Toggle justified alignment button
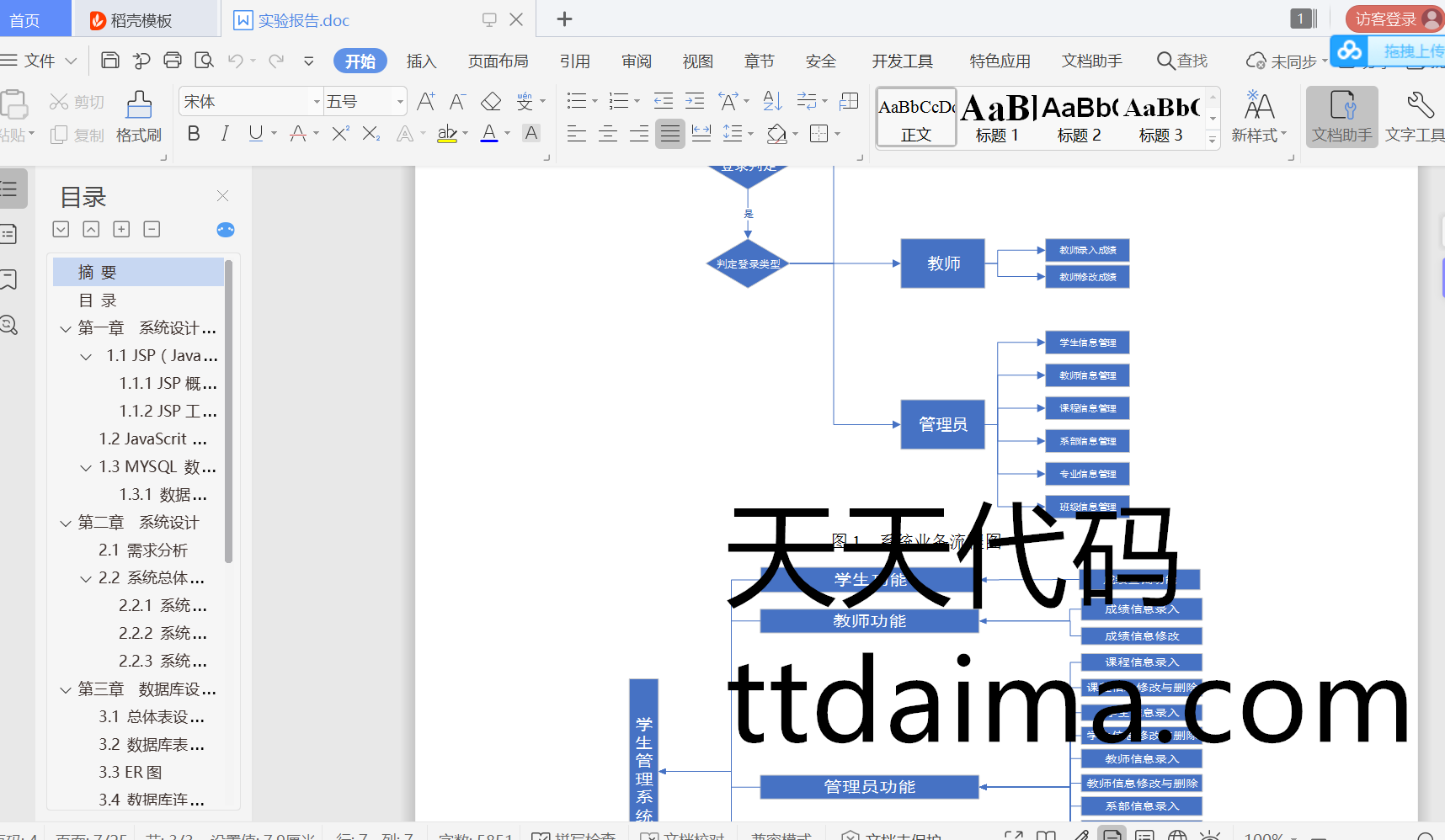 click(670, 134)
